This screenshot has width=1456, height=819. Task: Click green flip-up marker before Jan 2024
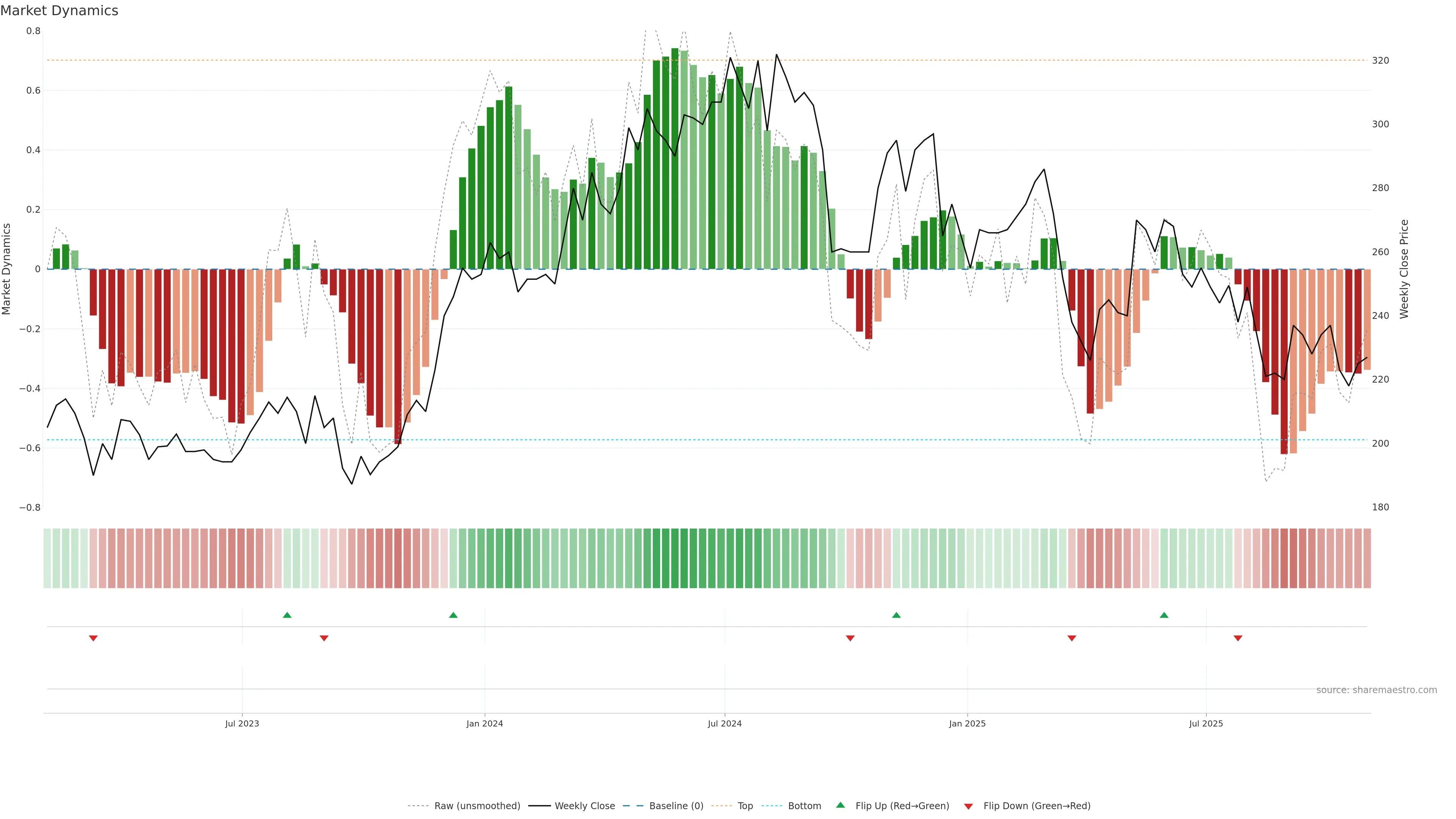tap(453, 615)
